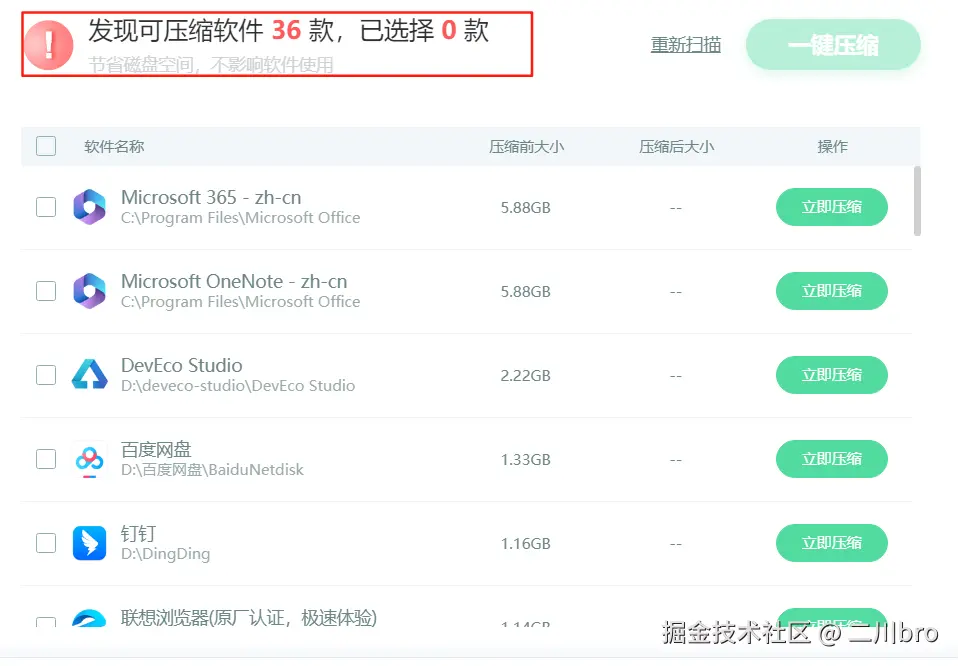Click the 压缩后大小 column header
This screenshot has width=958, height=666.
tap(676, 147)
